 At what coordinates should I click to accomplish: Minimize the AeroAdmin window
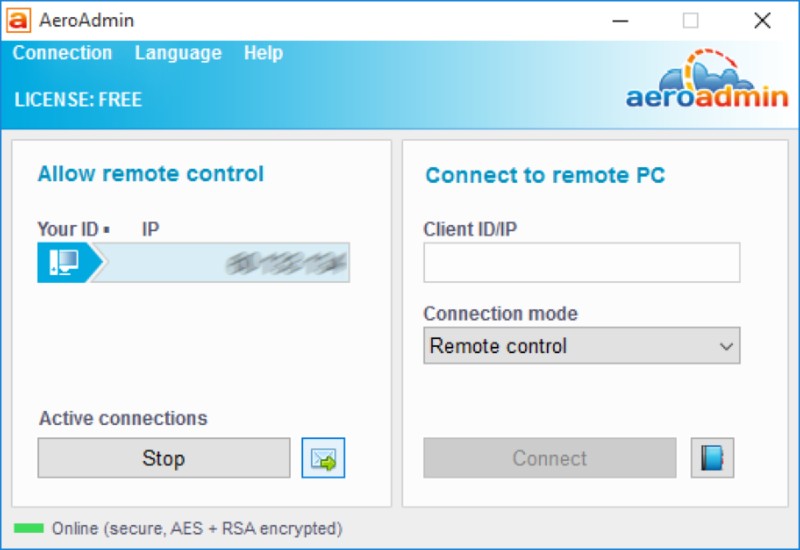coord(618,20)
